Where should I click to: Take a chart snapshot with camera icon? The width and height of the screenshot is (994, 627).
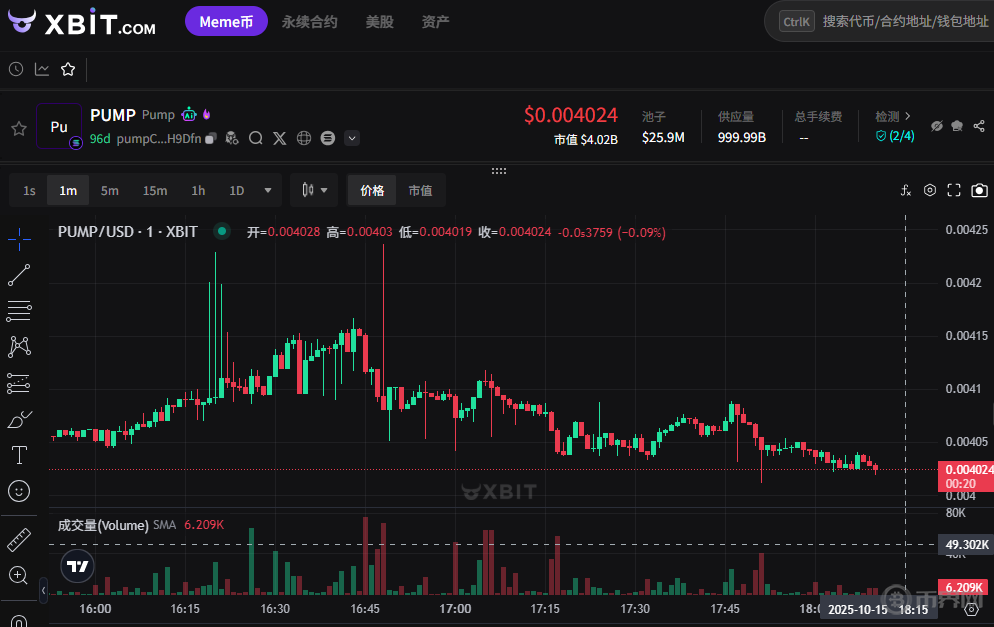(979, 190)
